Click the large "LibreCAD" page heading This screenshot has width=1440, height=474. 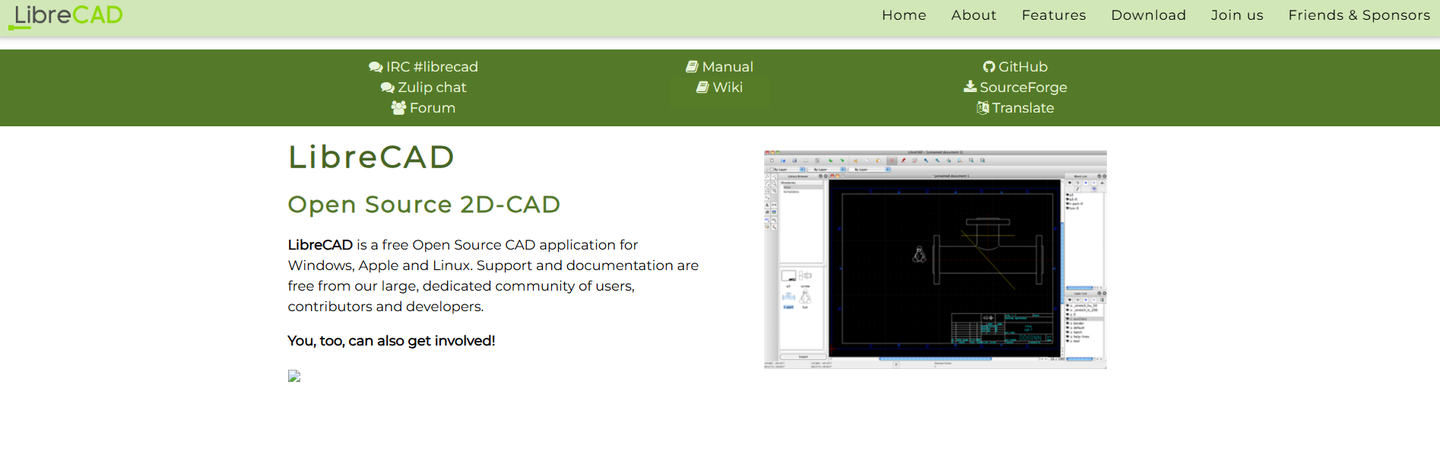371,157
